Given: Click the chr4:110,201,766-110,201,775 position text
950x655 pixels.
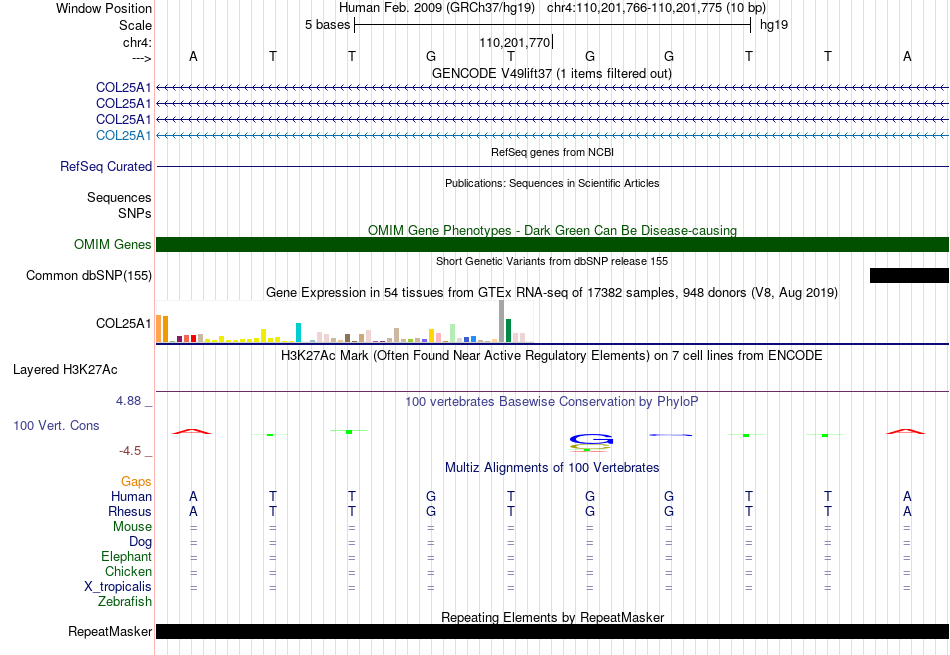Looking at the screenshot, I should [x=656, y=8].
